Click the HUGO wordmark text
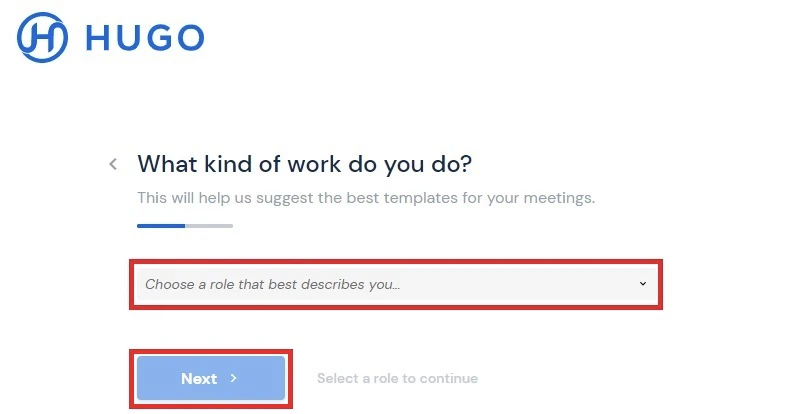 click(145, 38)
